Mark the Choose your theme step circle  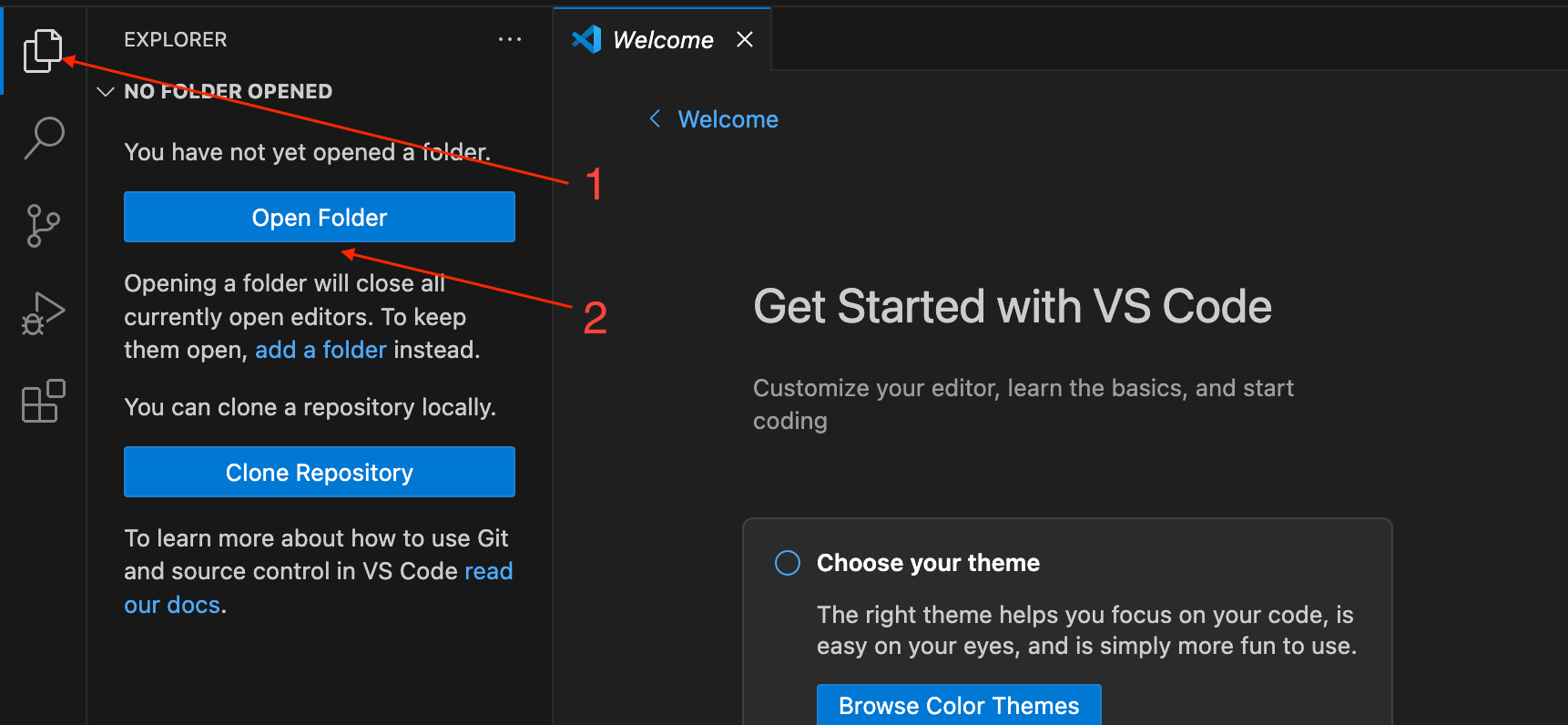coord(787,563)
